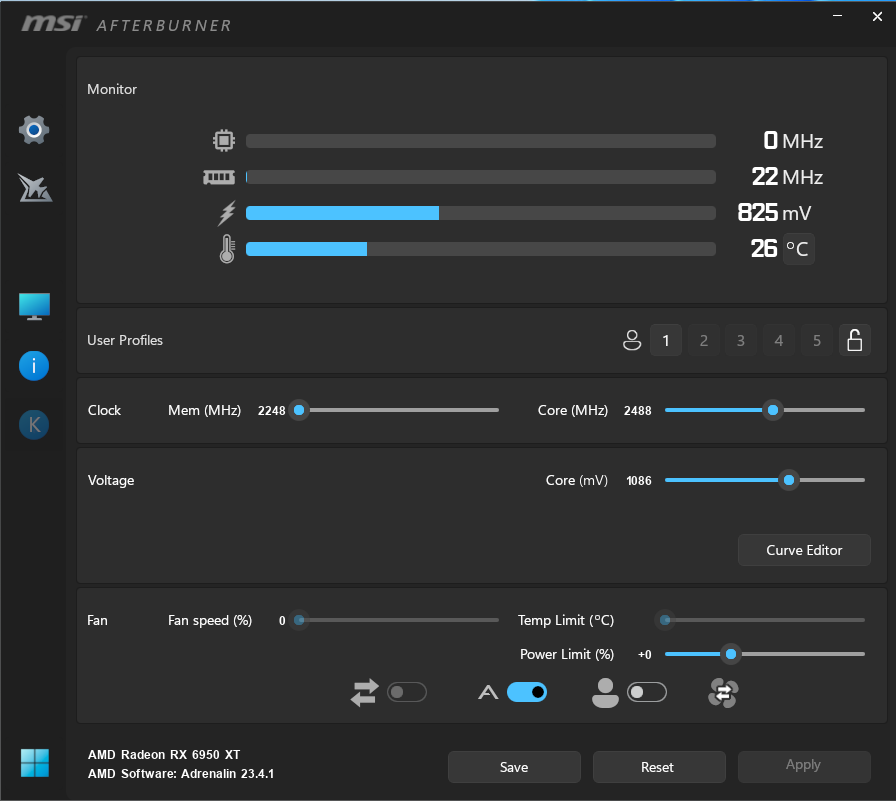Click the auto fan 'A' icon

pyautogui.click(x=488, y=692)
